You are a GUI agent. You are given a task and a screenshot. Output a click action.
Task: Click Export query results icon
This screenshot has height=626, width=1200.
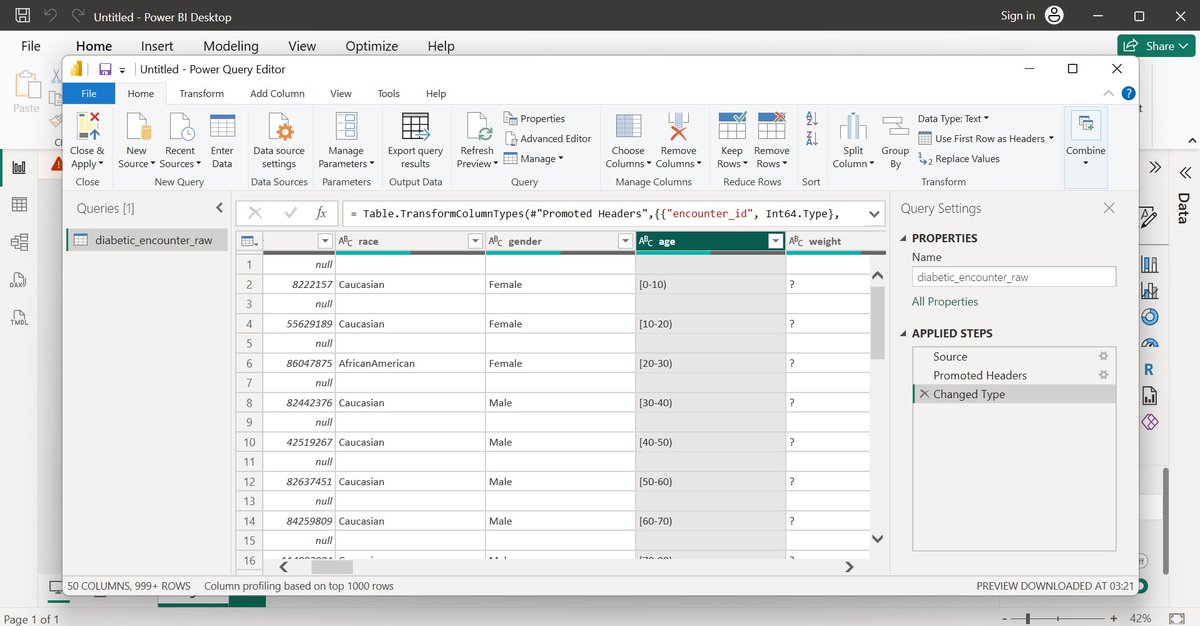pyautogui.click(x=415, y=126)
